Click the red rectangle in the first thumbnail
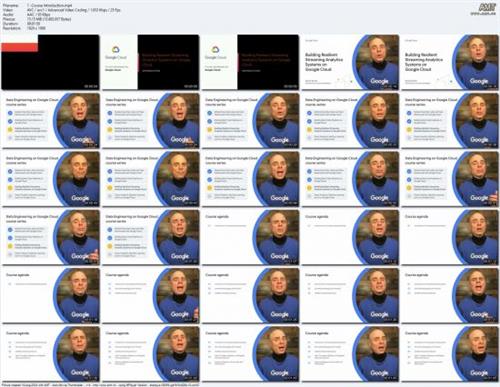This screenshot has height=387, width=500. click(20, 47)
